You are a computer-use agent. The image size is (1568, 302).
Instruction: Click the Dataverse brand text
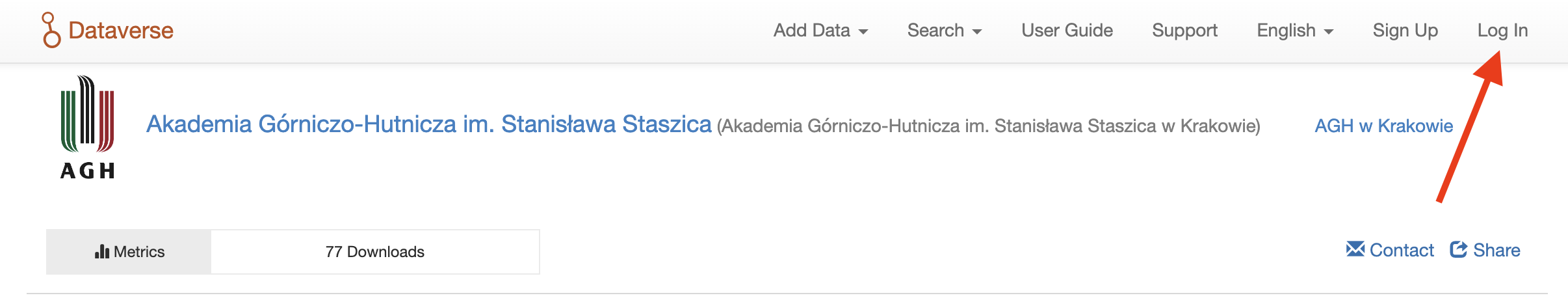[121, 31]
